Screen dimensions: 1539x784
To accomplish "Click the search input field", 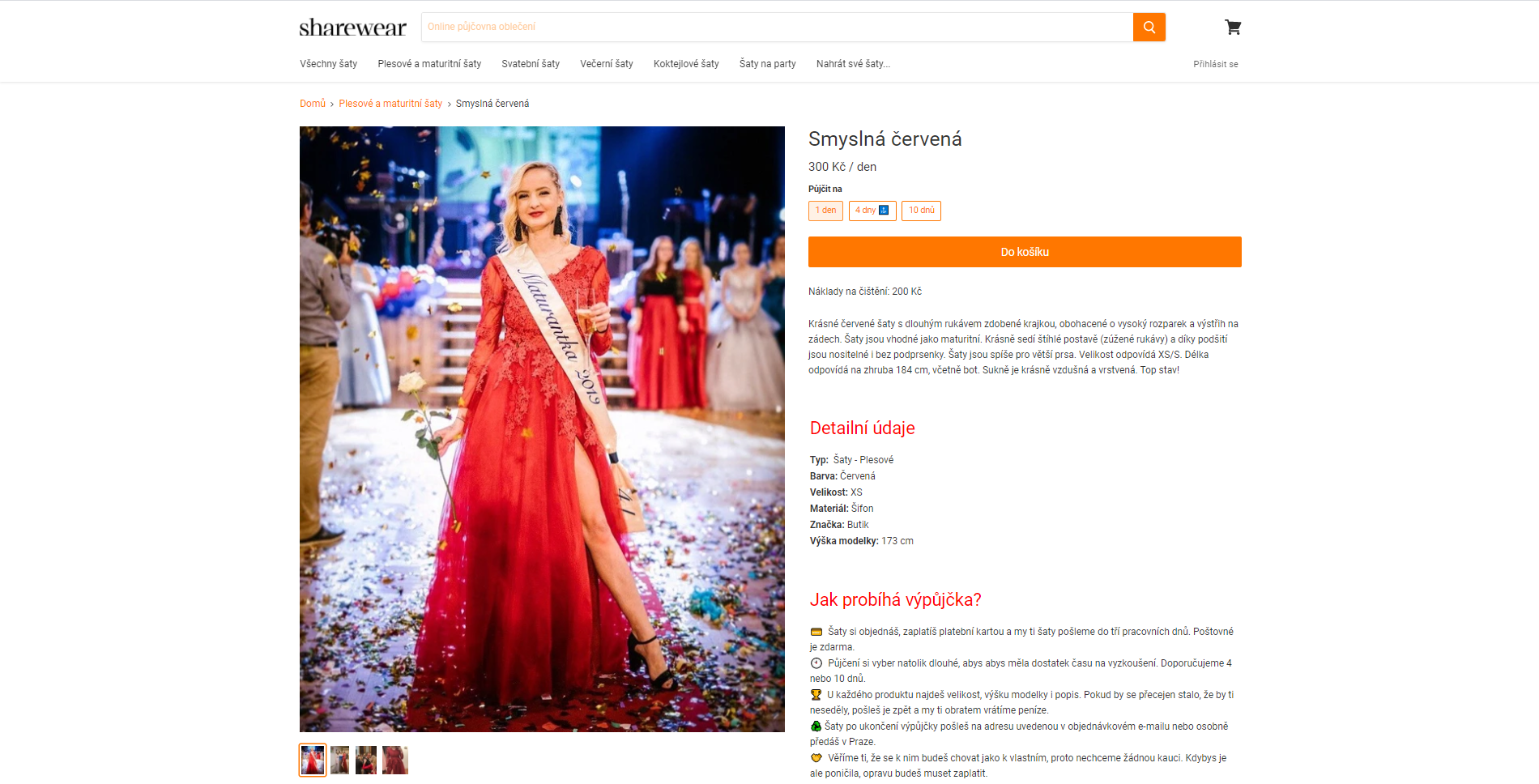I will pos(777,27).
